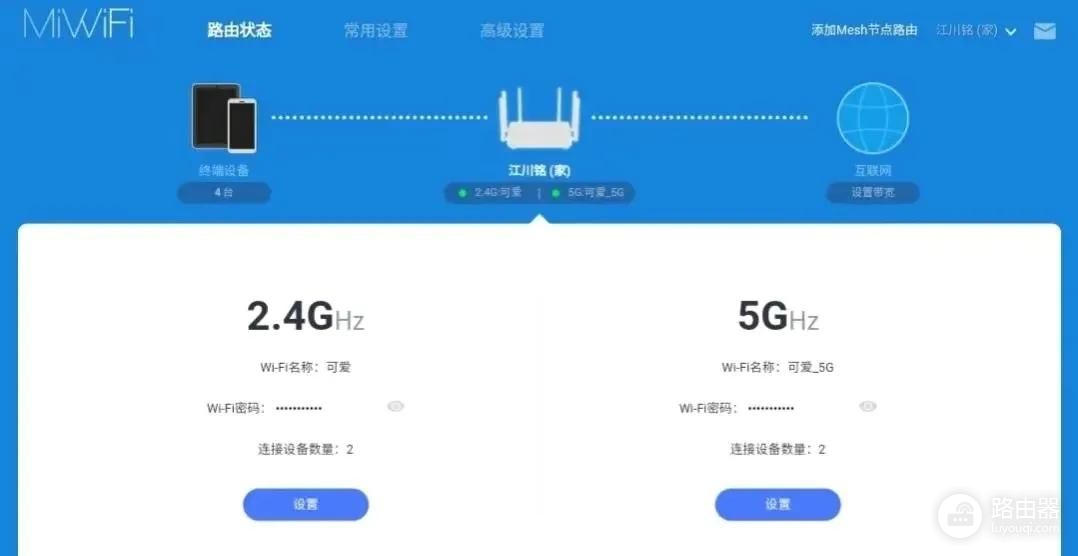Click the 5GHz 设置 button
This screenshot has width=1078, height=556.
[x=778, y=504]
